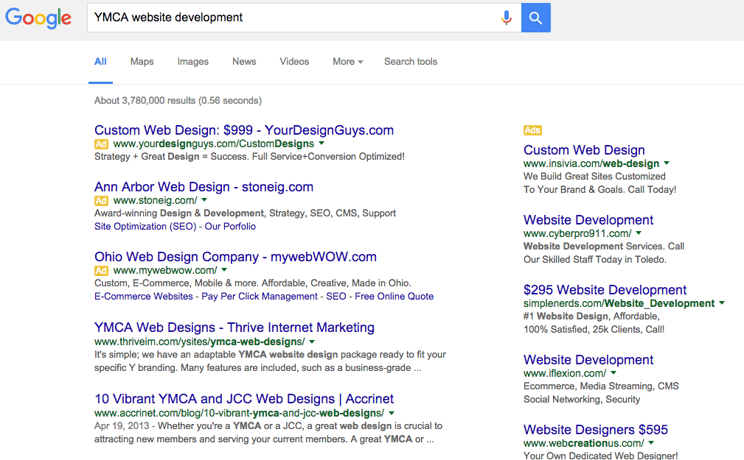The image size is (744, 460).
Task: Switch to the Images tab
Action: click(x=193, y=62)
